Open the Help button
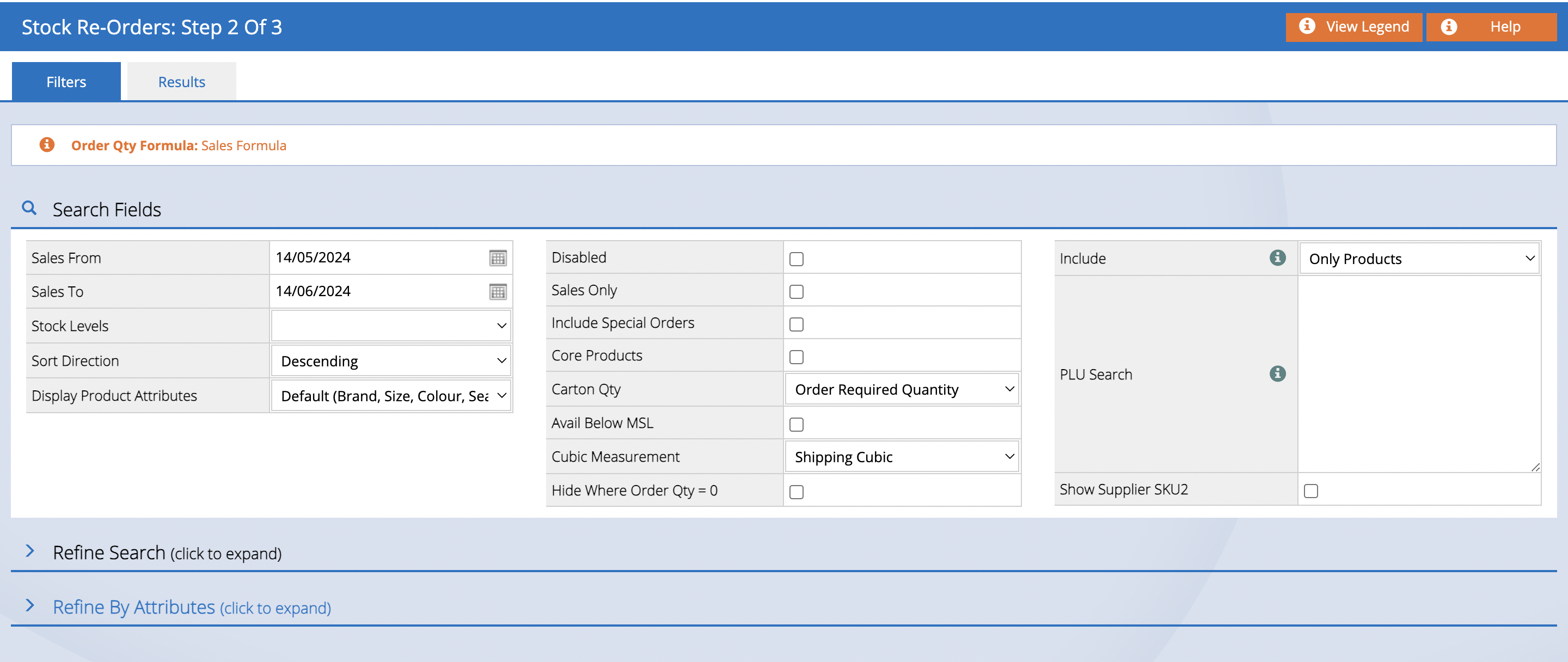The image size is (1568, 662). (x=1491, y=27)
